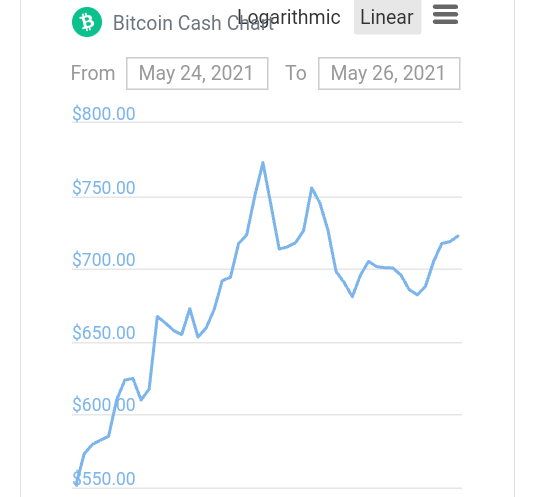Click the Bitcoin Cash logo icon

tap(87, 22)
